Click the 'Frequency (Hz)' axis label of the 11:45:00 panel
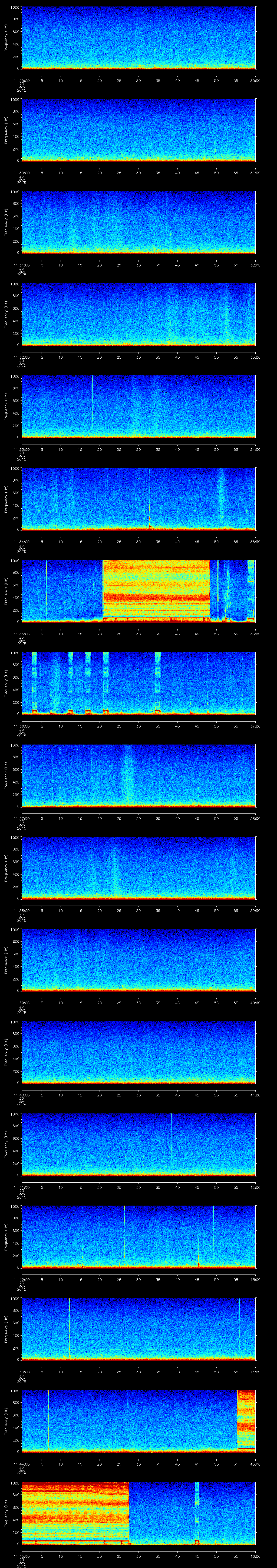This screenshot has width=277, height=1568. coord(6,1513)
